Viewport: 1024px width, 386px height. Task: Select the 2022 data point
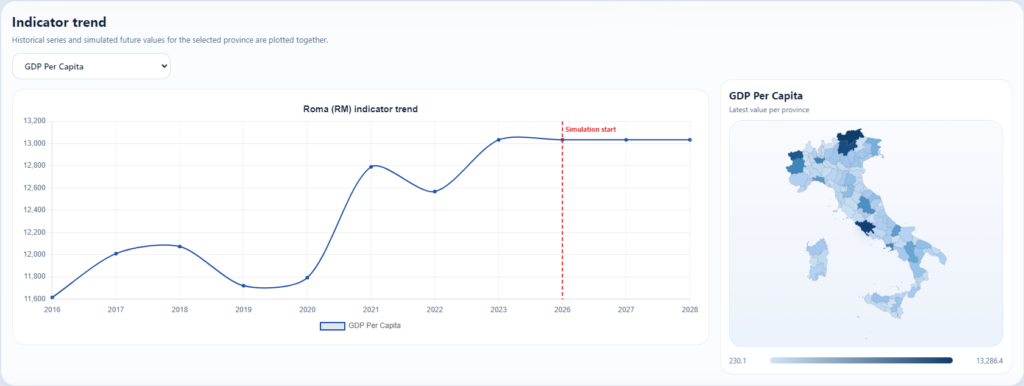click(x=435, y=191)
